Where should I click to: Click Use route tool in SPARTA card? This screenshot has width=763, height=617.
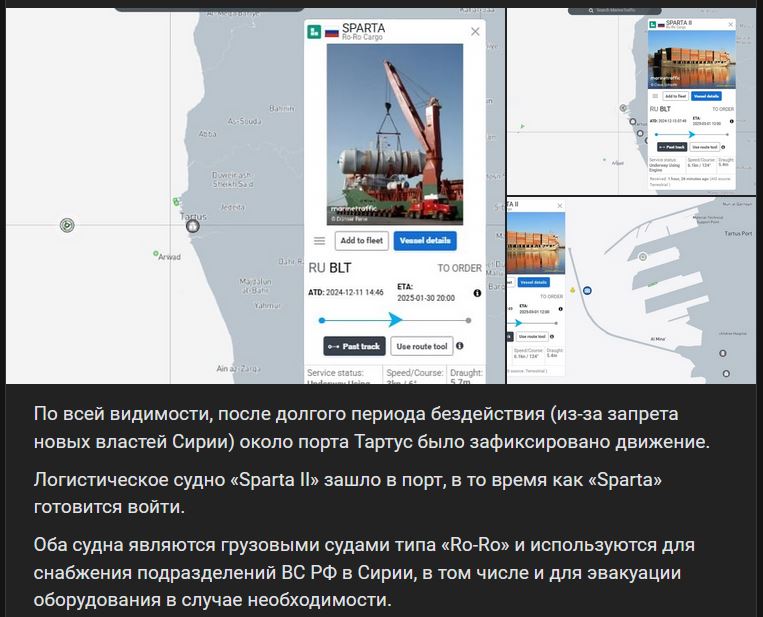click(421, 346)
